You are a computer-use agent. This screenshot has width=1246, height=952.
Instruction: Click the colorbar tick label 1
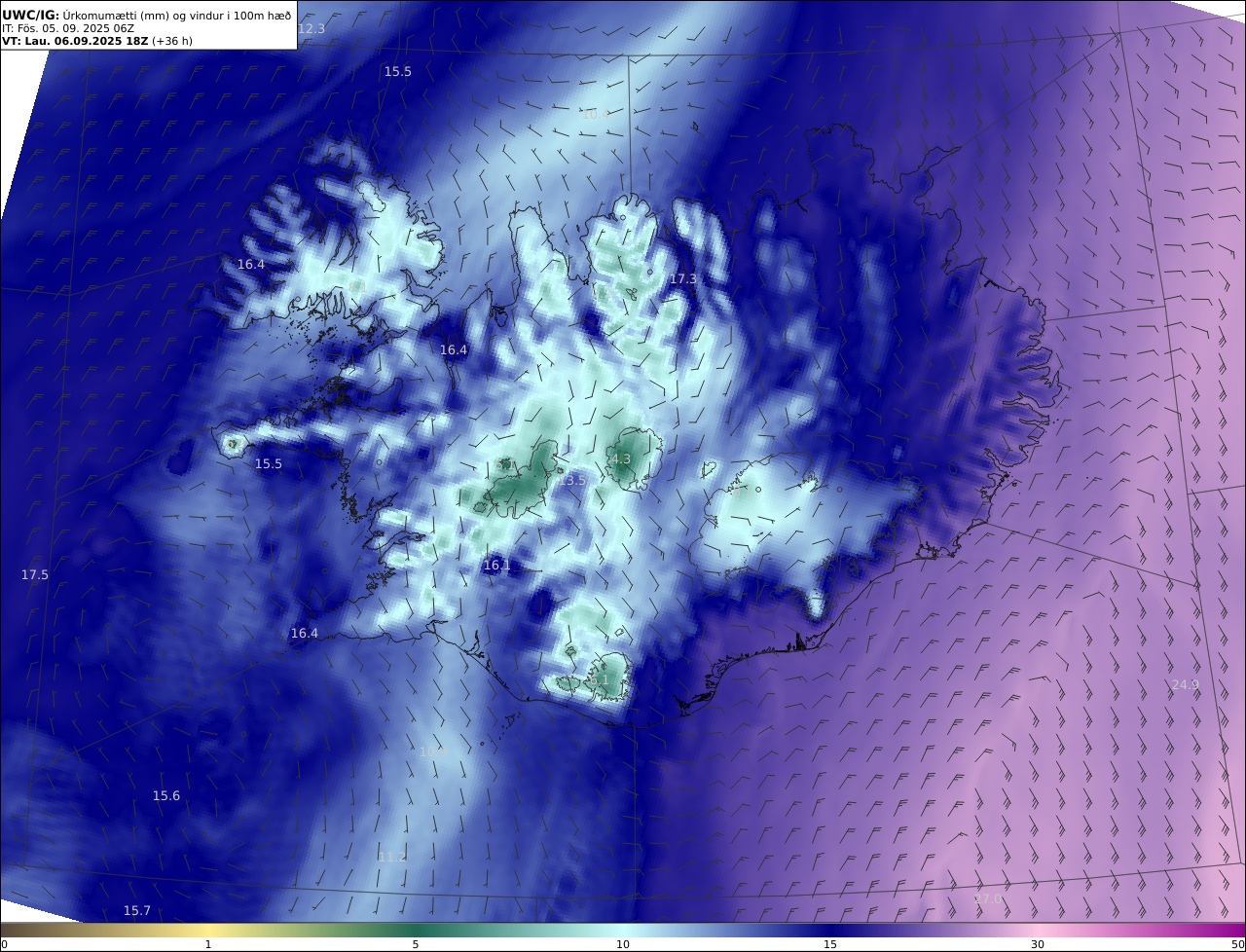click(x=208, y=945)
